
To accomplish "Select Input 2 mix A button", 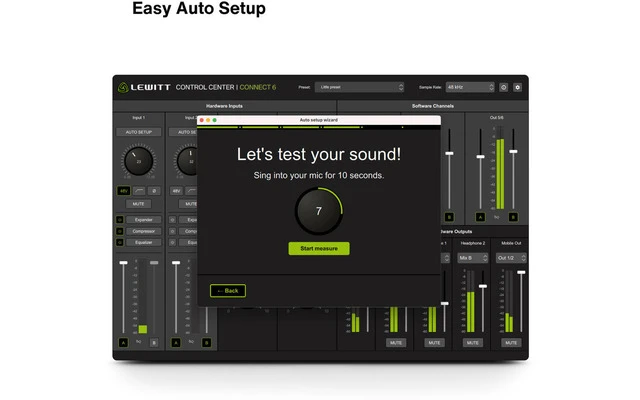I will coord(176,342).
